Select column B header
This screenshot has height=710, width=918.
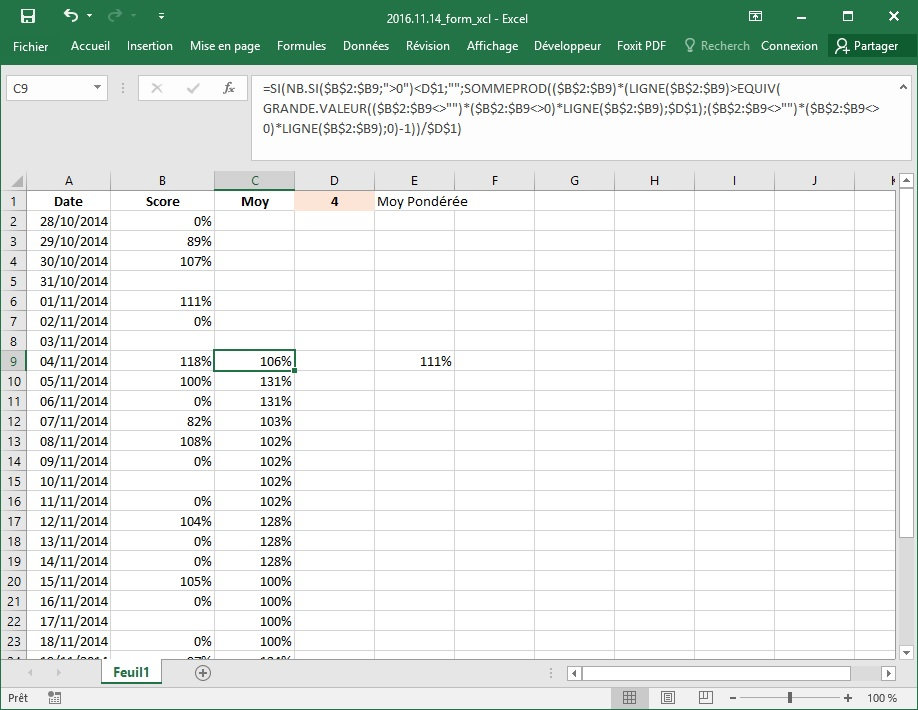162,181
